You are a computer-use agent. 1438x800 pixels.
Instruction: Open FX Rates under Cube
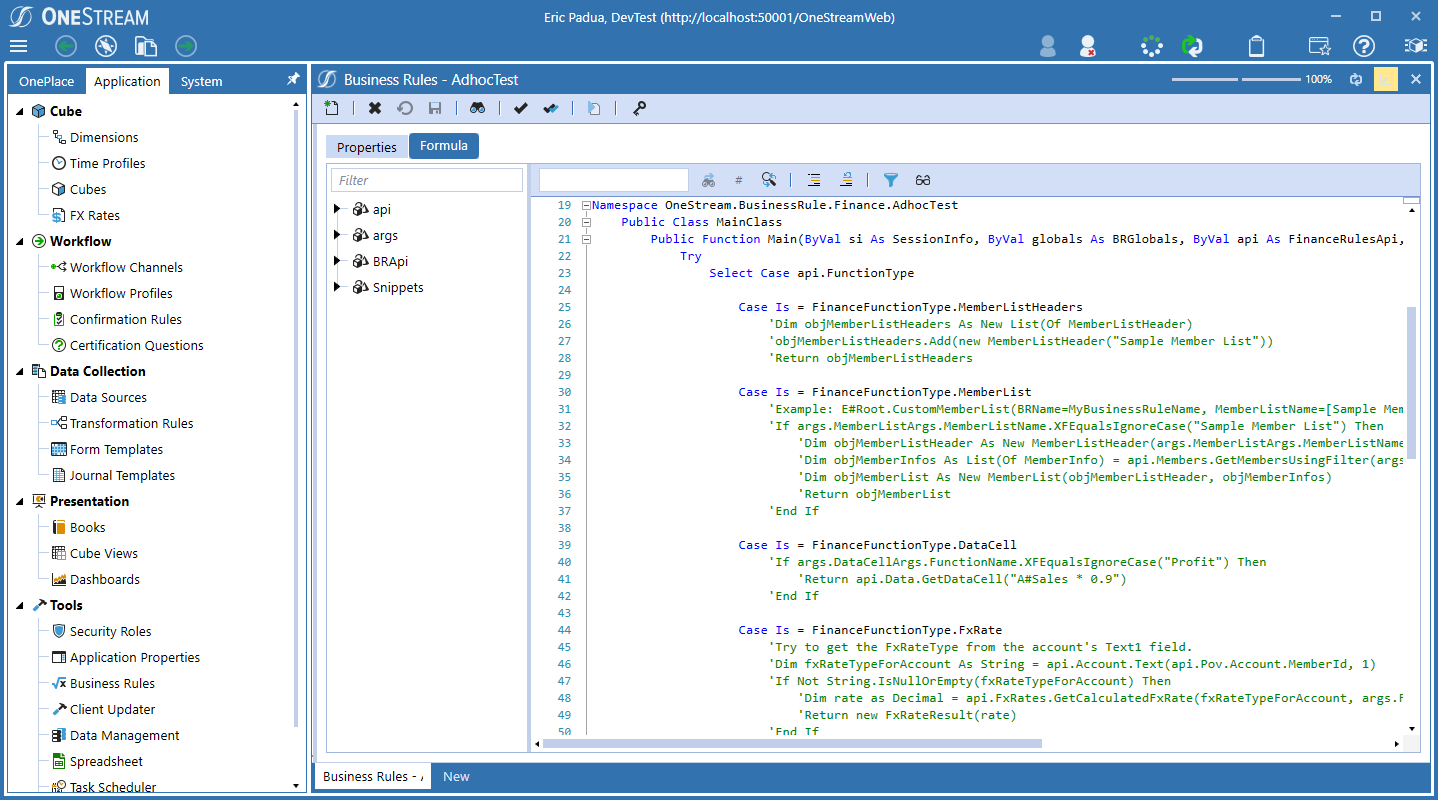pyautogui.click(x=95, y=215)
